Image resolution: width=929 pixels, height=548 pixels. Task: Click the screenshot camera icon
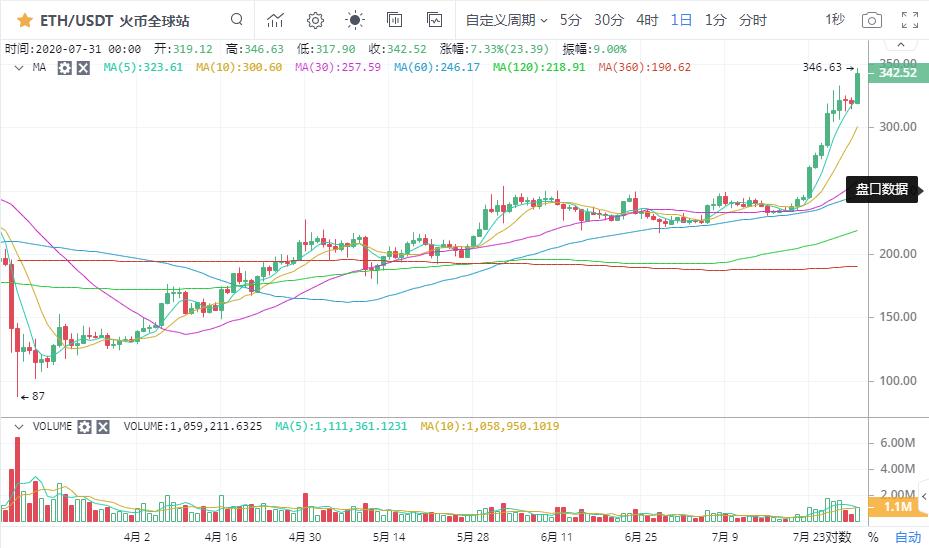pyautogui.click(x=872, y=20)
